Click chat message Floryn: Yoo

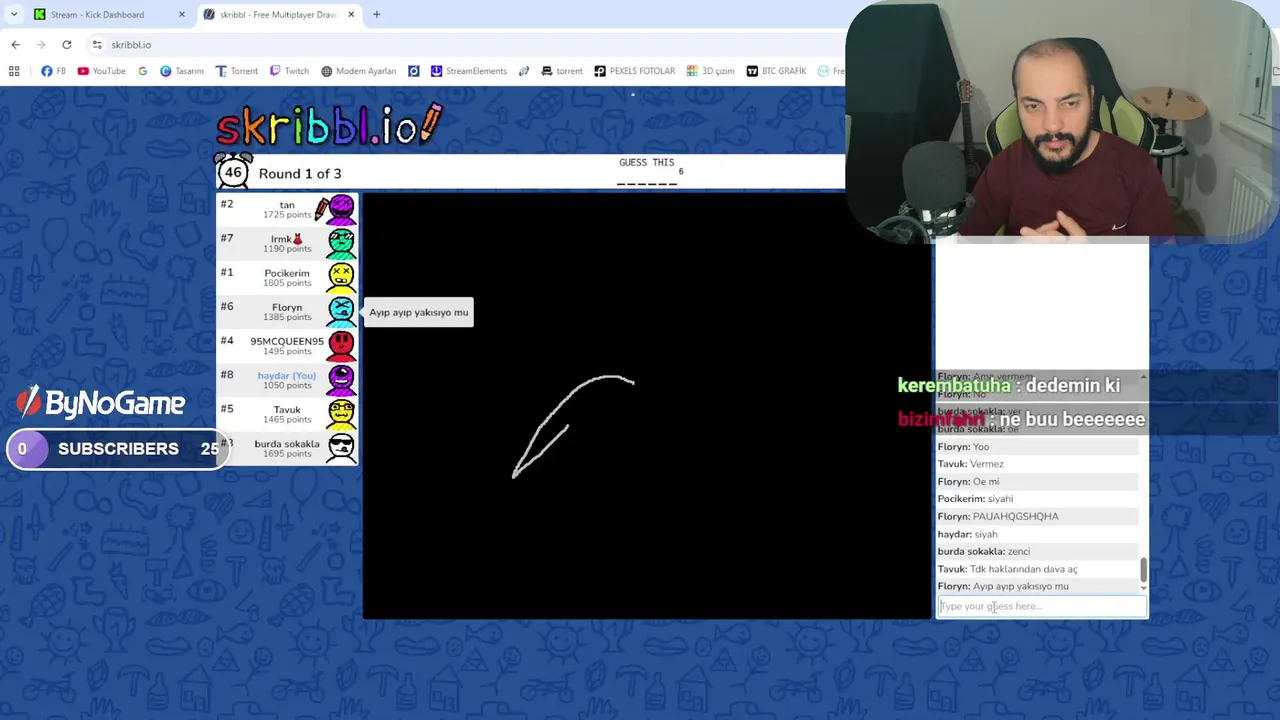[x=963, y=446]
